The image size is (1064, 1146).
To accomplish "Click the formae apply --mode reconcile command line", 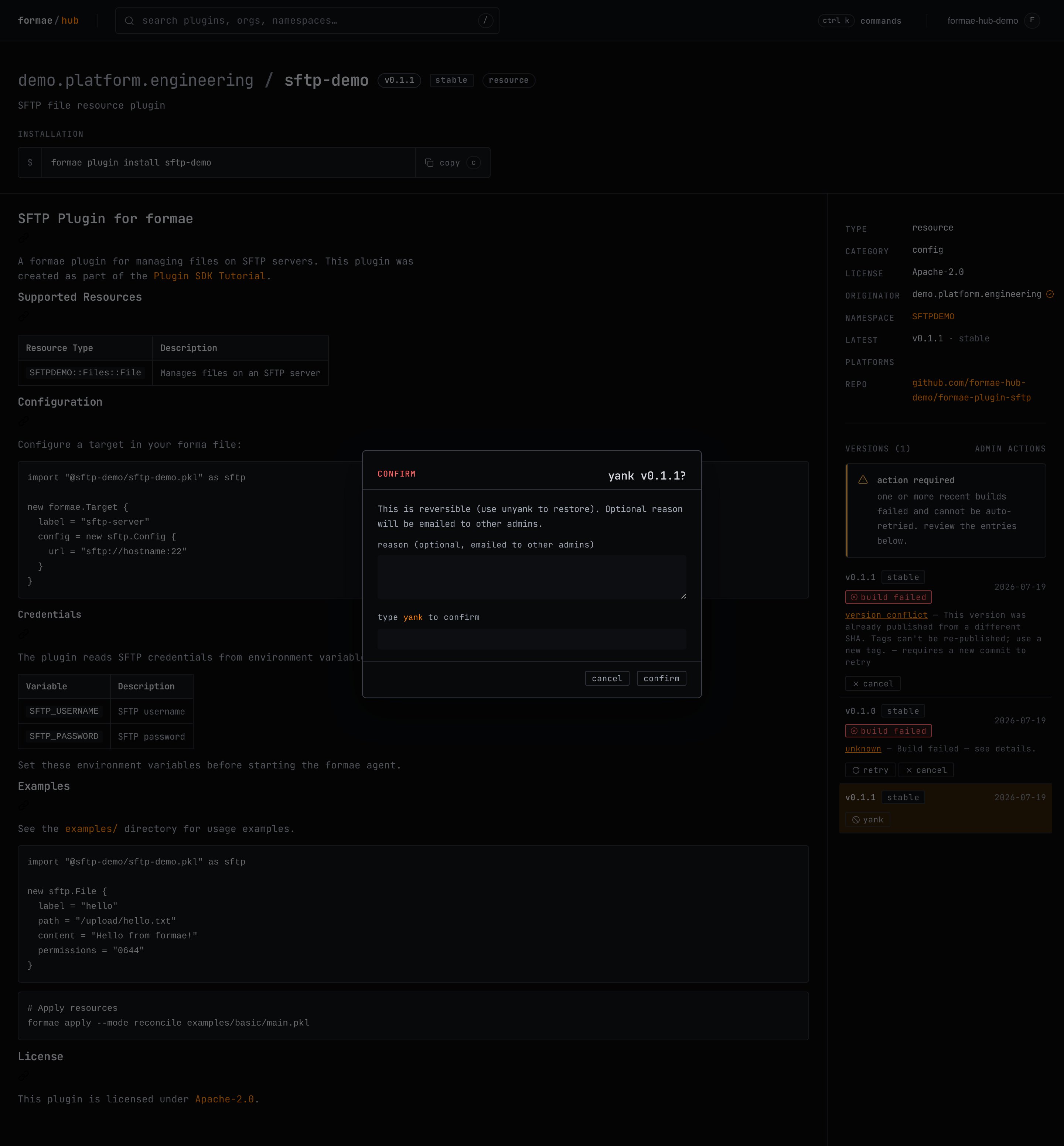I will click(168, 1023).
